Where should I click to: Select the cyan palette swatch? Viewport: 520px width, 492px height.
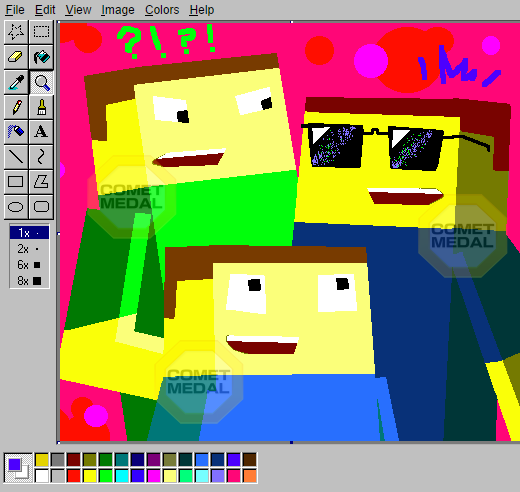point(122,476)
